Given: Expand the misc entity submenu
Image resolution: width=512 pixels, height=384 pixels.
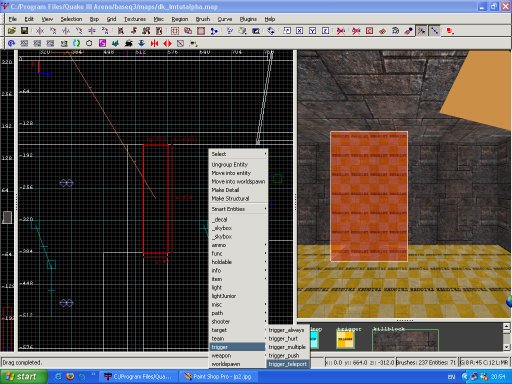Looking at the screenshot, I should pyautogui.click(x=238, y=304).
